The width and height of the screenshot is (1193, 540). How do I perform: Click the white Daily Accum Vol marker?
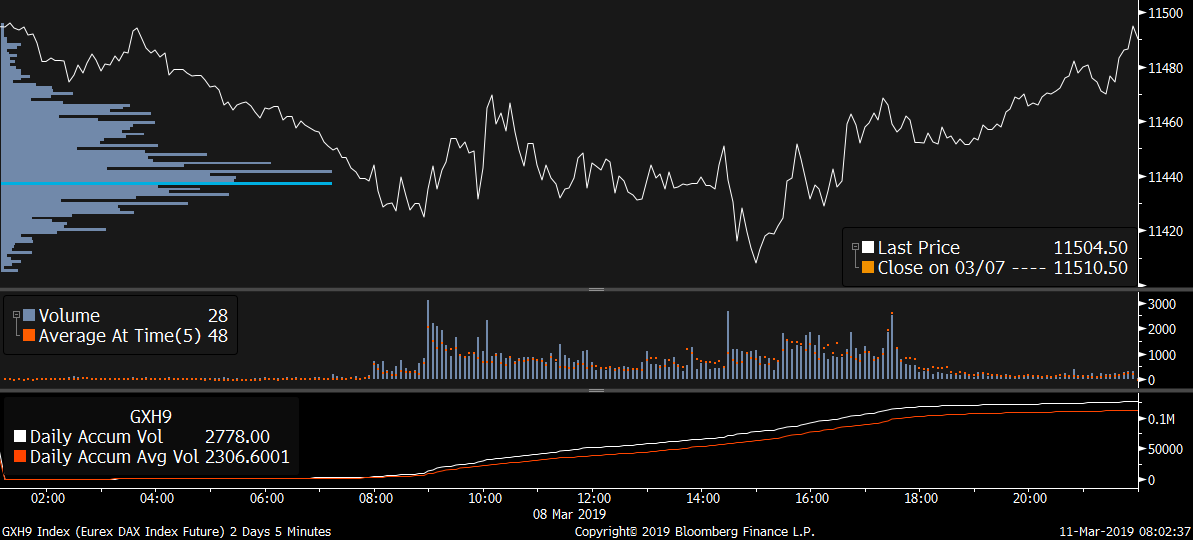point(21,437)
